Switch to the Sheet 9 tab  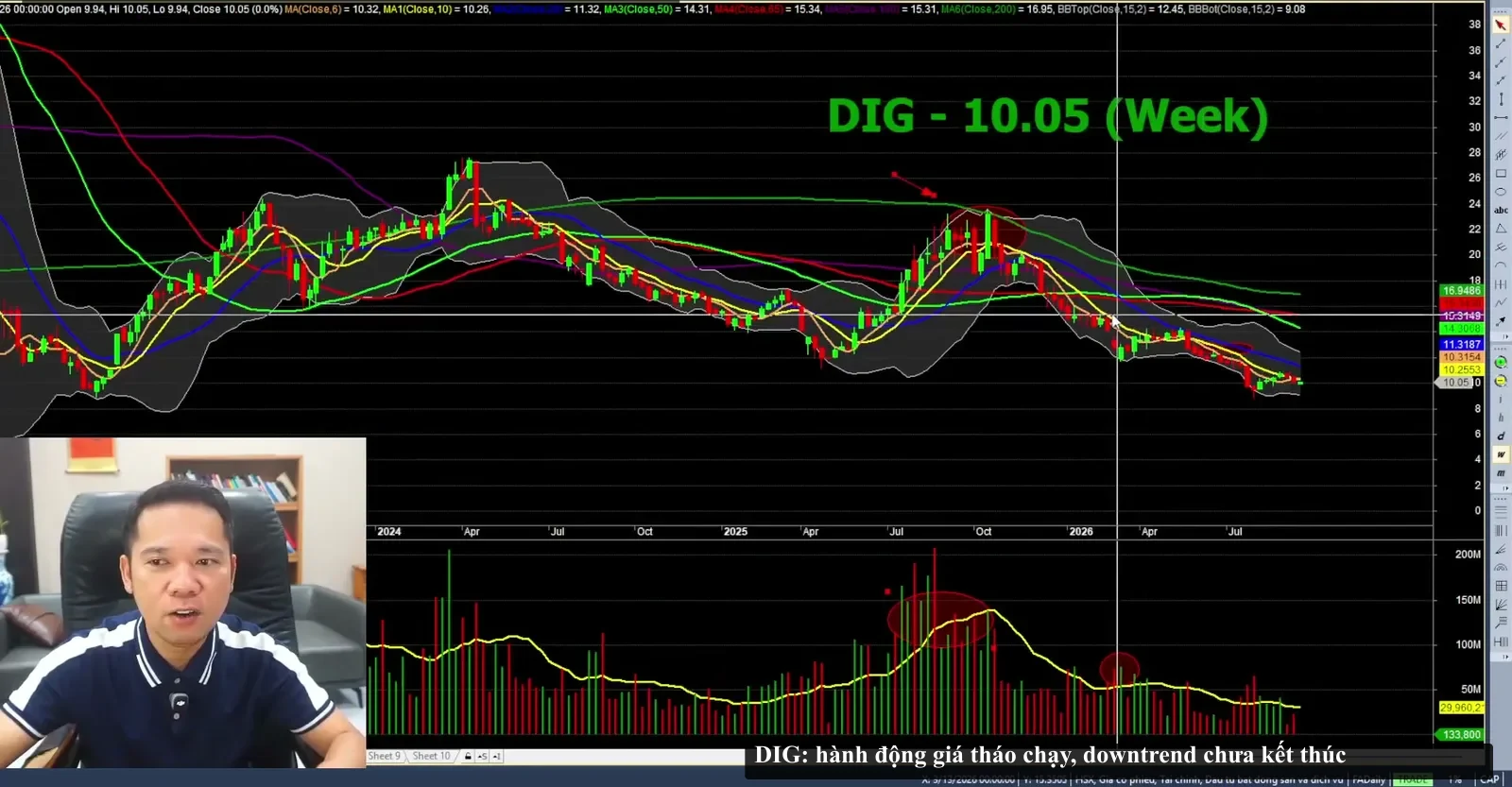pyautogui.click(x=385, y=756)
